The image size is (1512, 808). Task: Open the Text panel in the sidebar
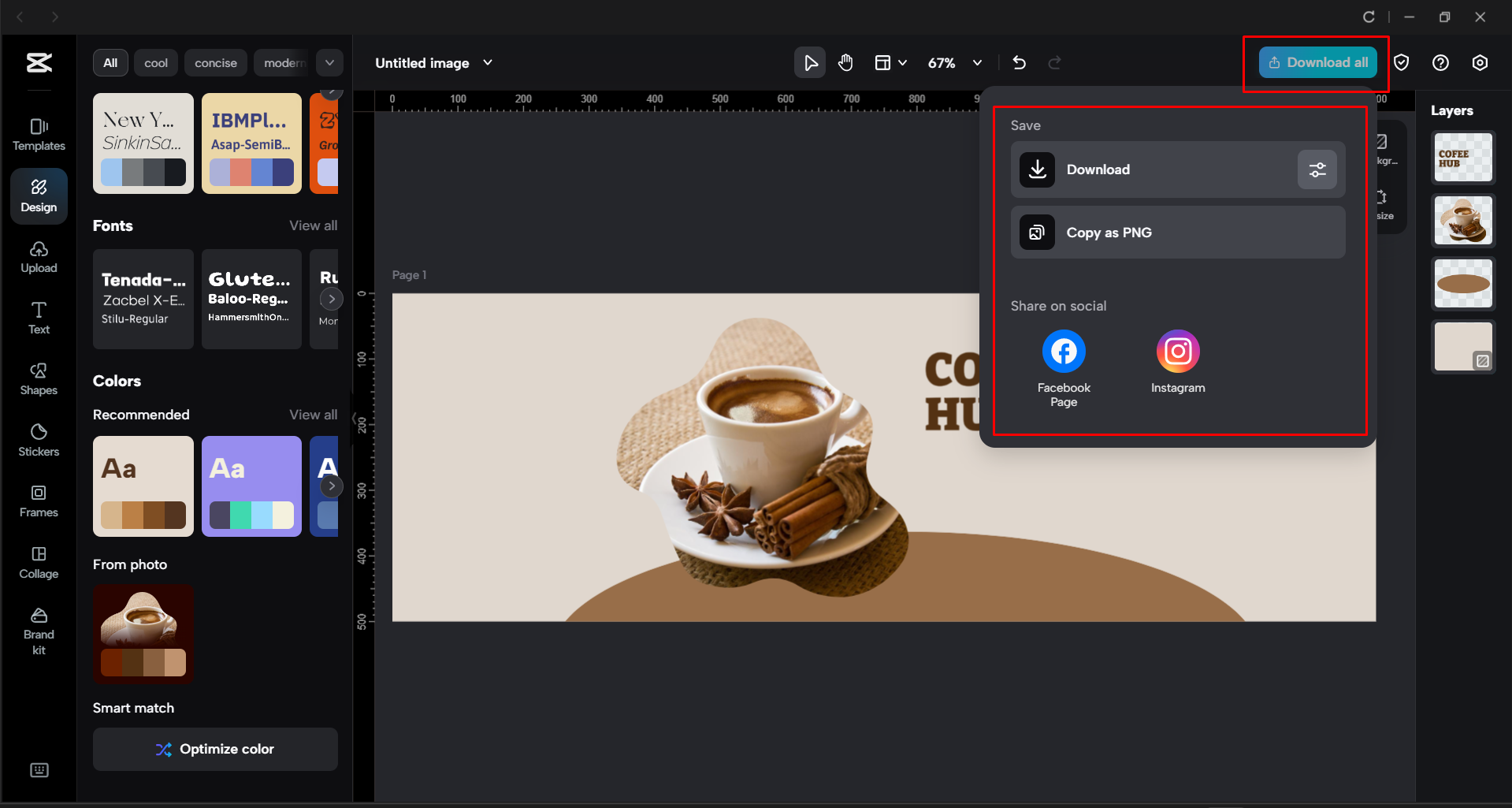38,317
